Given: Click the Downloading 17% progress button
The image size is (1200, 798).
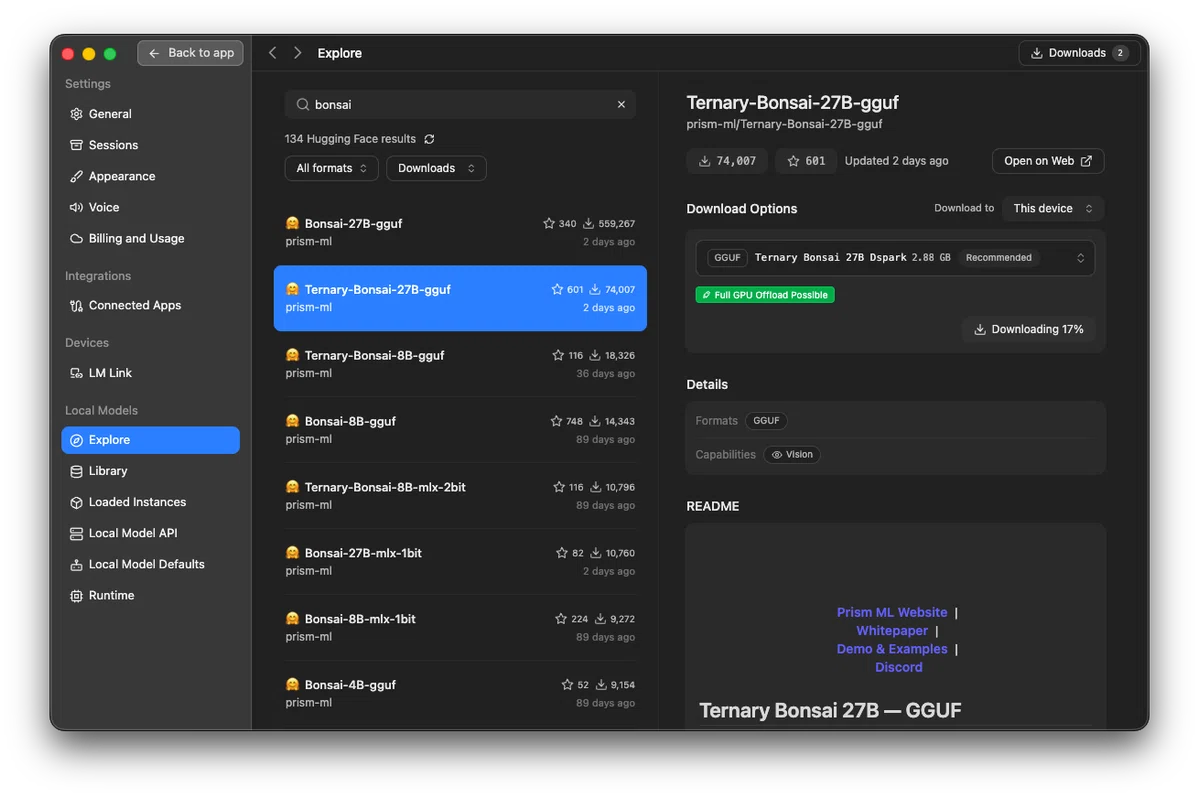Looking at the screenshot, I should point(1028,329).
